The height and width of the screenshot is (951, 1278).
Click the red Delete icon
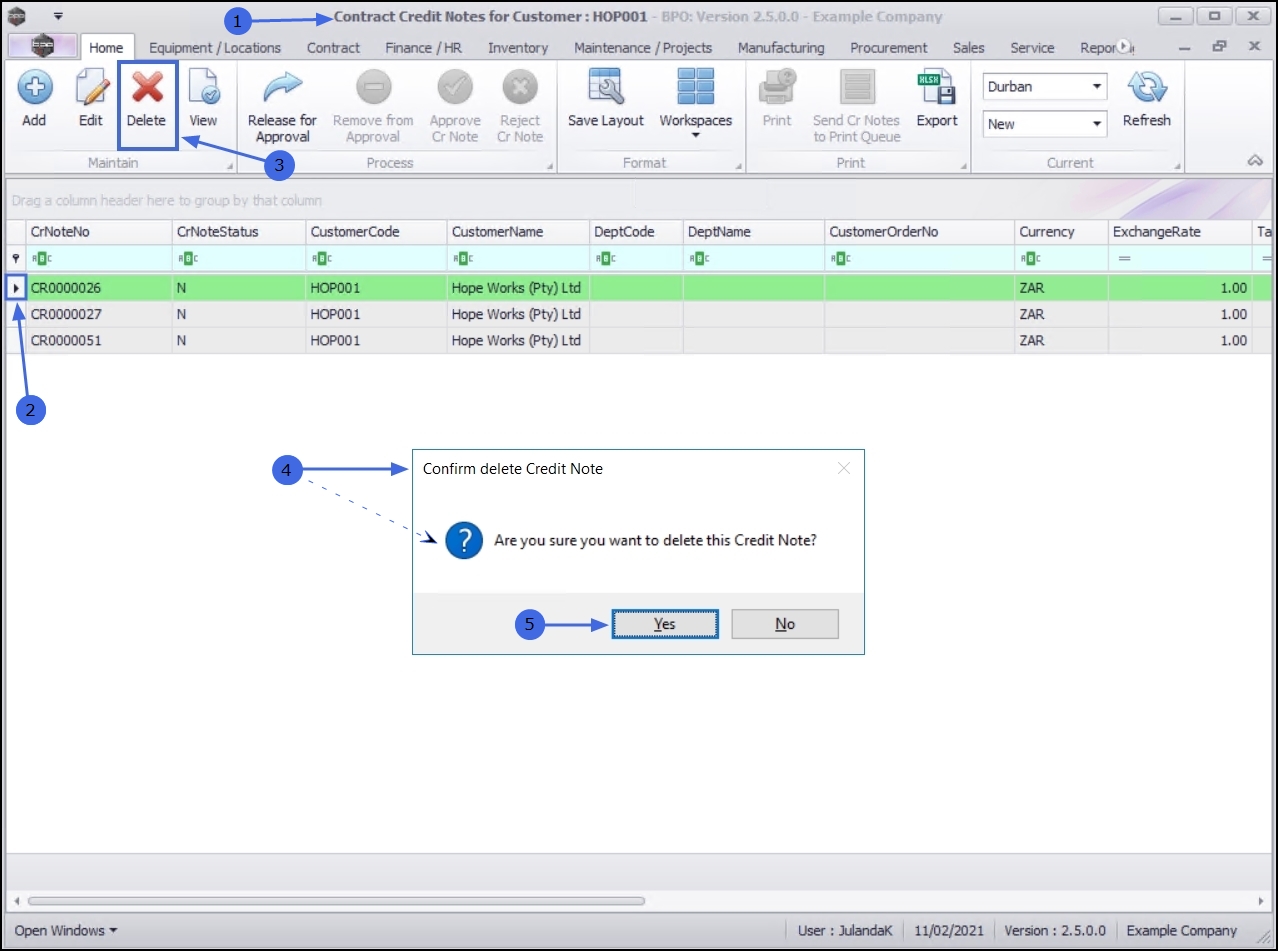coord(147,88)
